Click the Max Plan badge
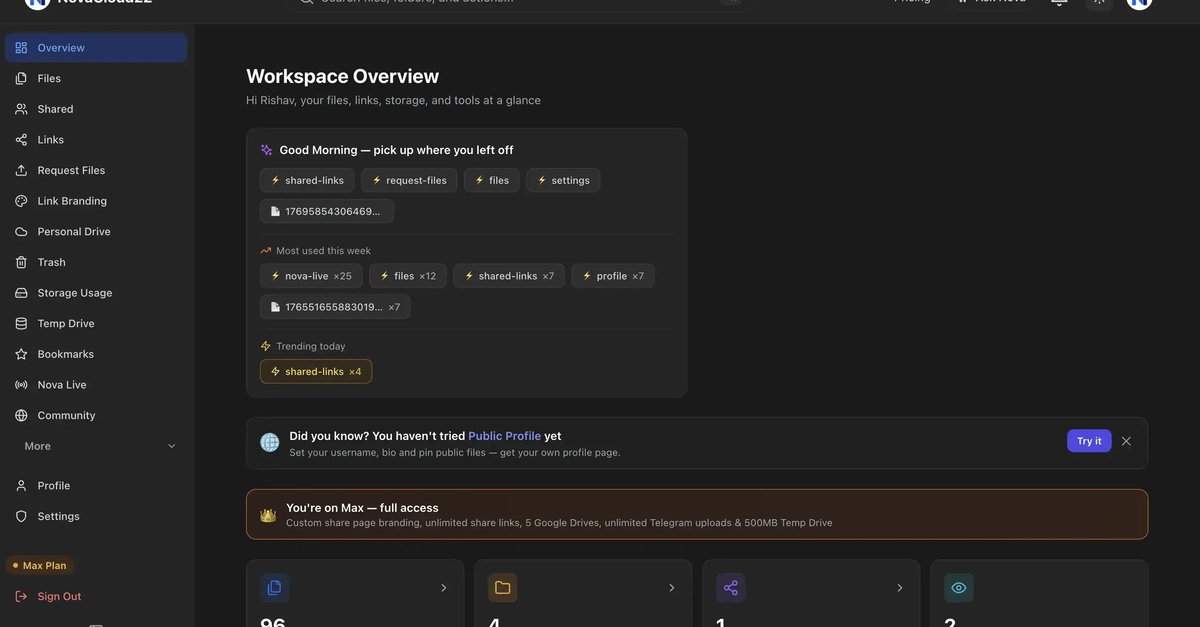Screen dimensions: 1200x627 pos(39,566)
